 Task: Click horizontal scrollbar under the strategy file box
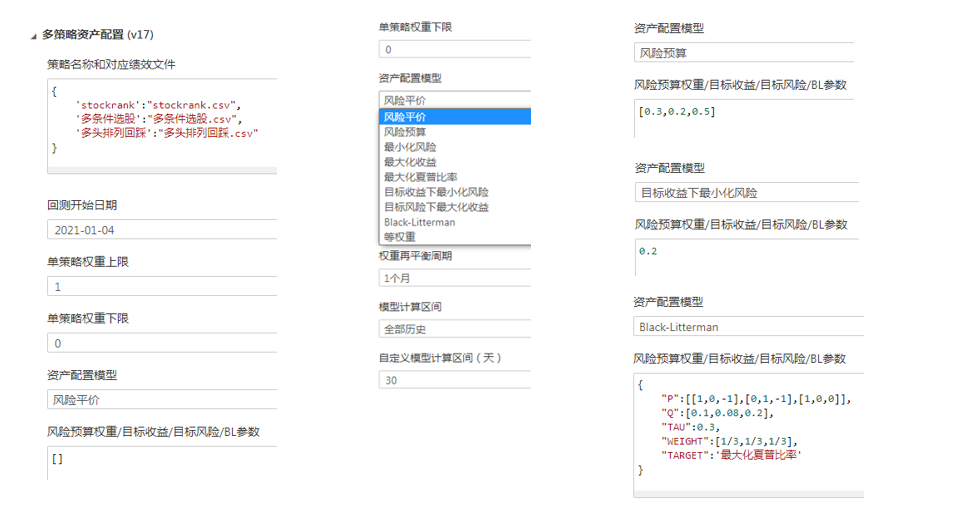pyautogui.click(x=162, y=170)
